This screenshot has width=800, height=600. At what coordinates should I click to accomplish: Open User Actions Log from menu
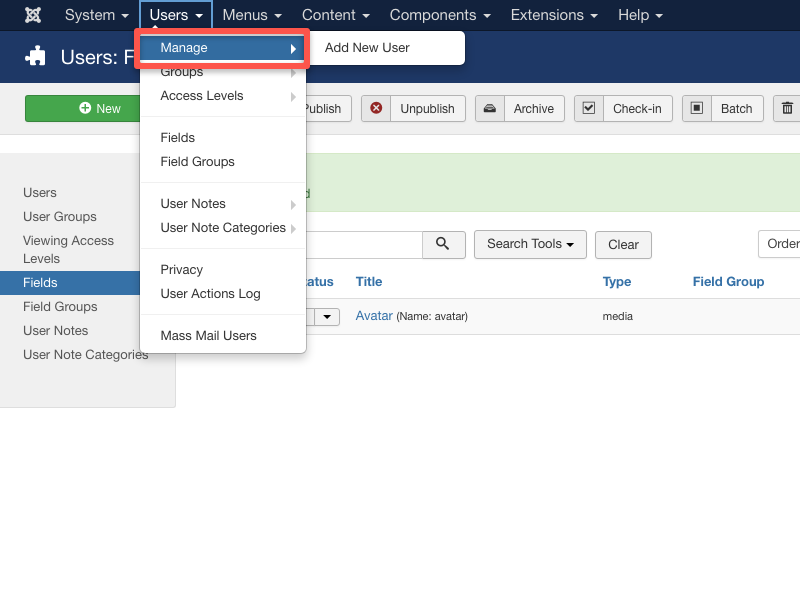coord(210,294)
